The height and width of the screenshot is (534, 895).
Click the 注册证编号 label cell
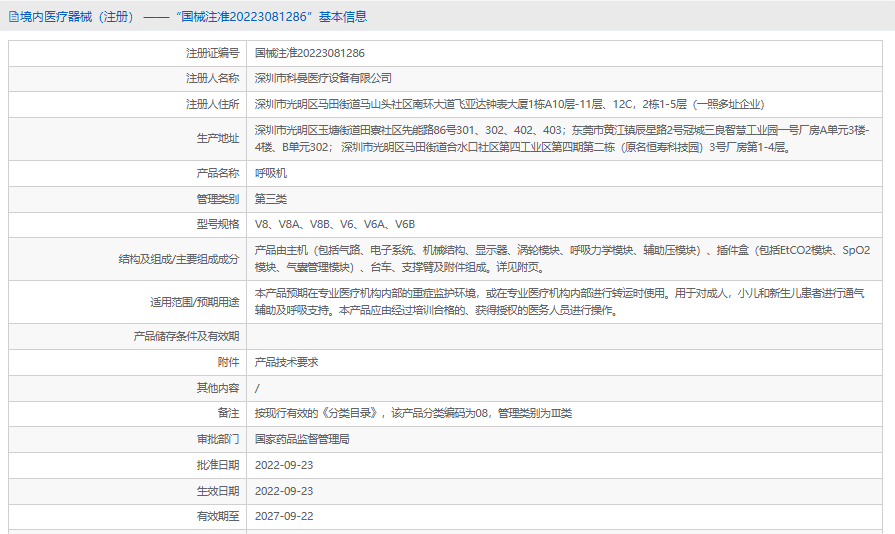pyautogui.click(x=127, y=53)
